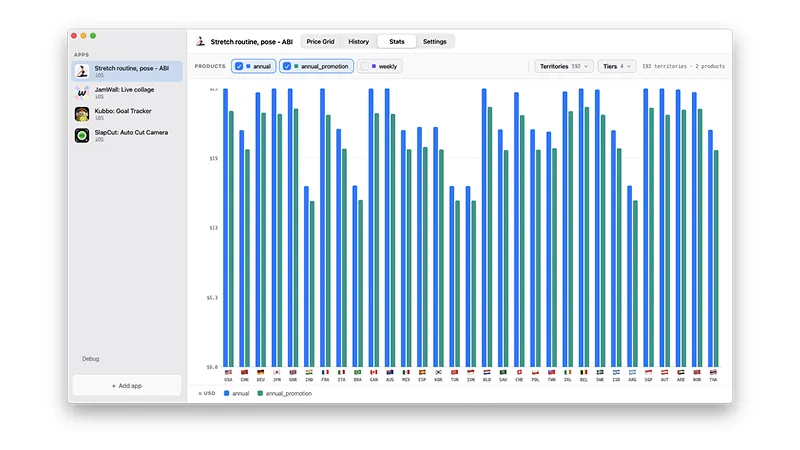
Task: Click the USD currency label below chart
Action: point(207,393)
